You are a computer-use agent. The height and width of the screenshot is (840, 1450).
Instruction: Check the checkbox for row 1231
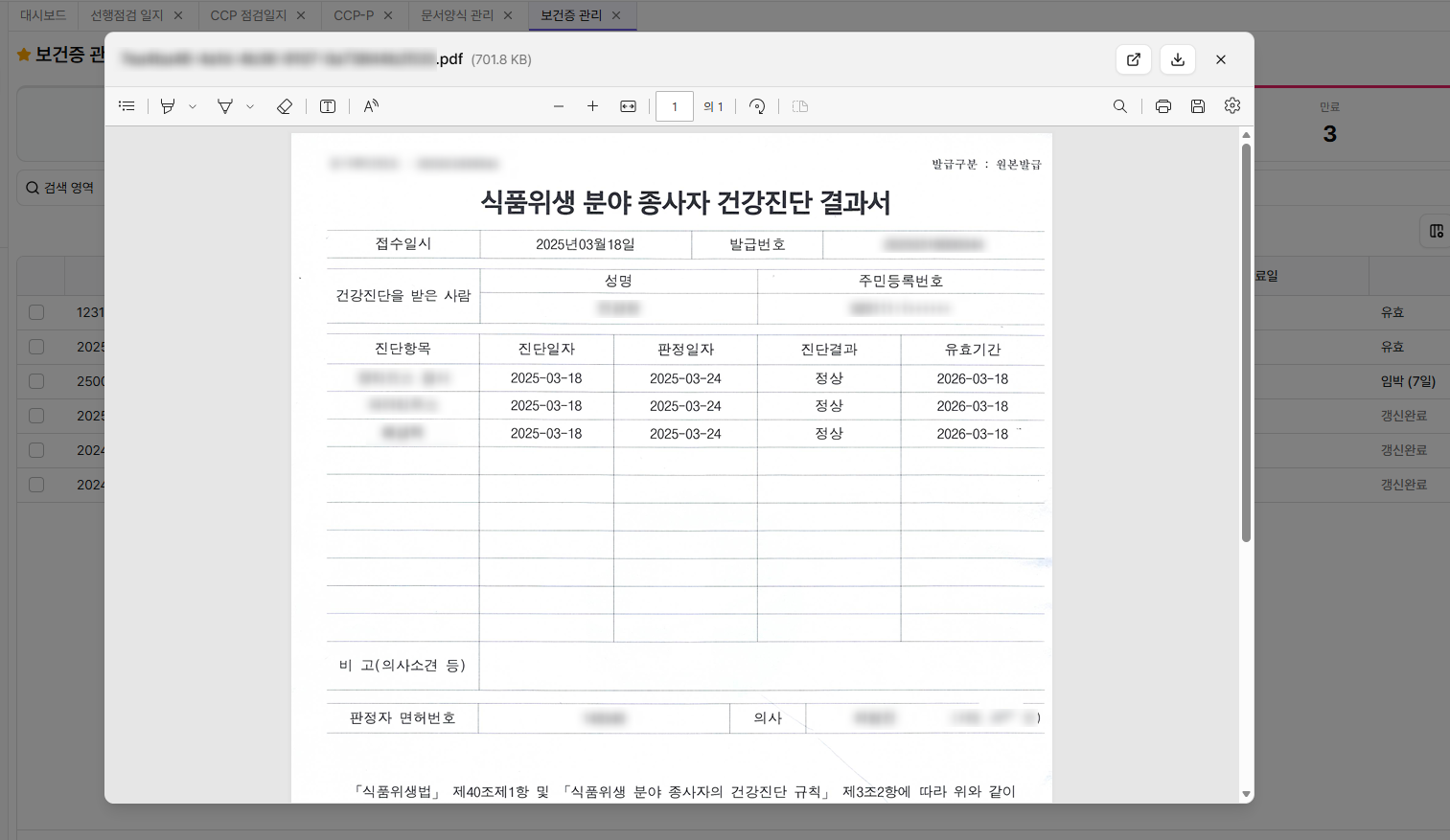(36, 312)
